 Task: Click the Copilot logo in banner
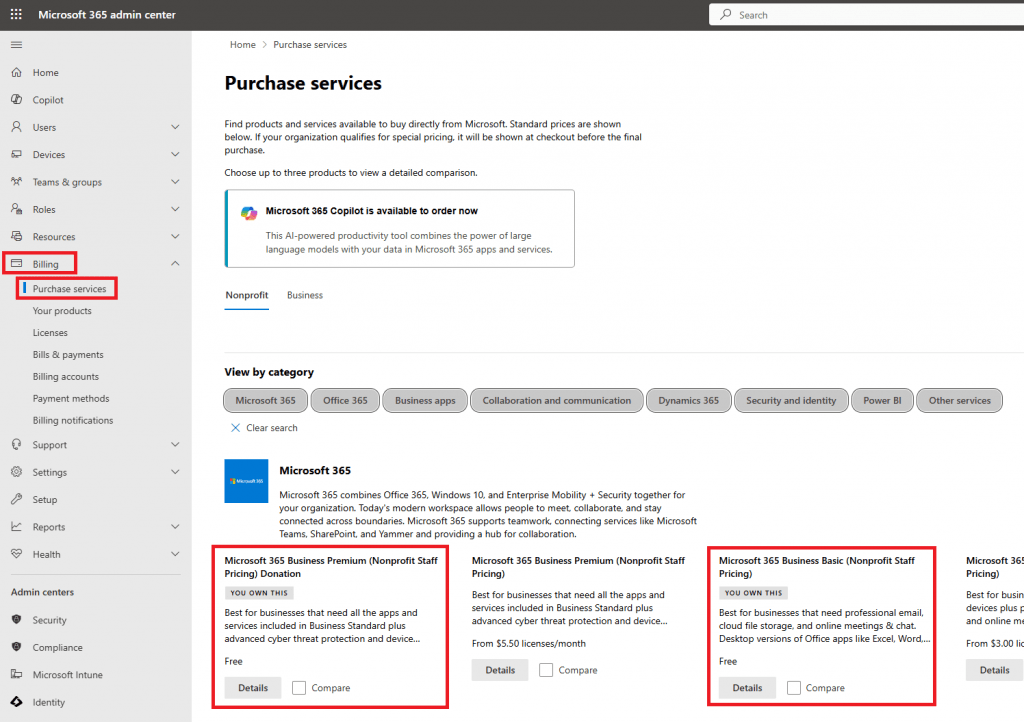[248, 213]
